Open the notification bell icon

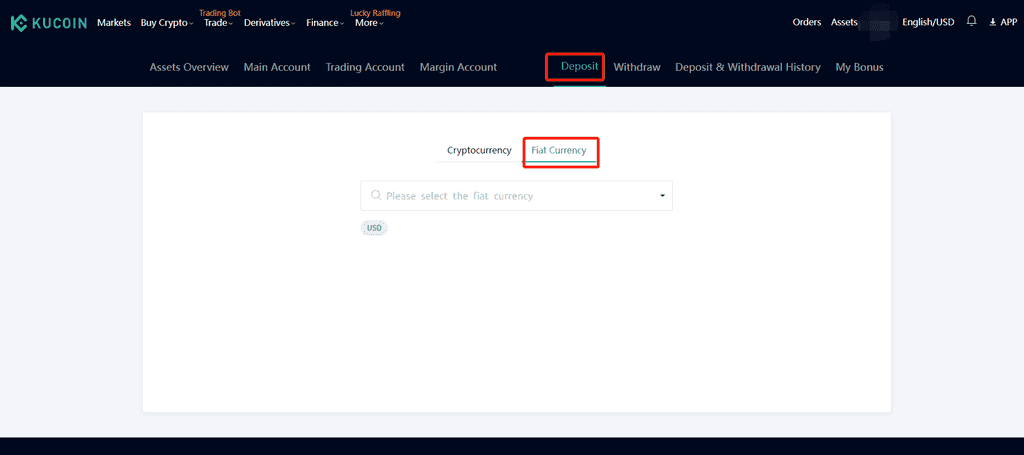point(971,22)
